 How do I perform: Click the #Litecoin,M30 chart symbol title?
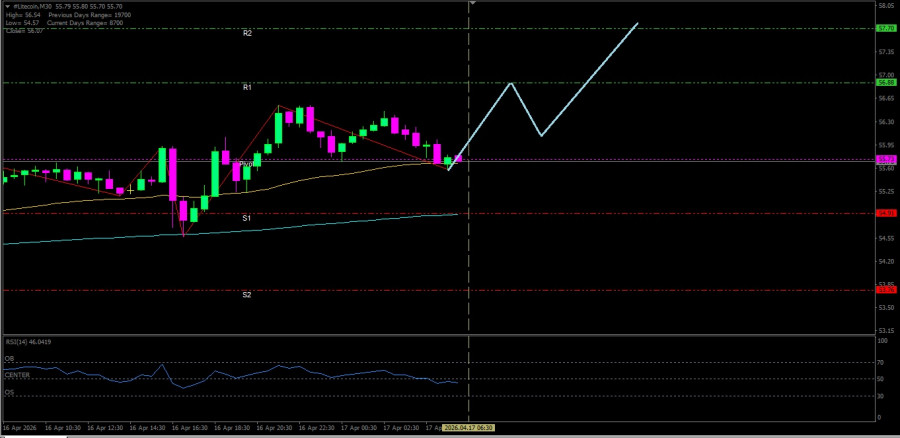pos(30,6)
